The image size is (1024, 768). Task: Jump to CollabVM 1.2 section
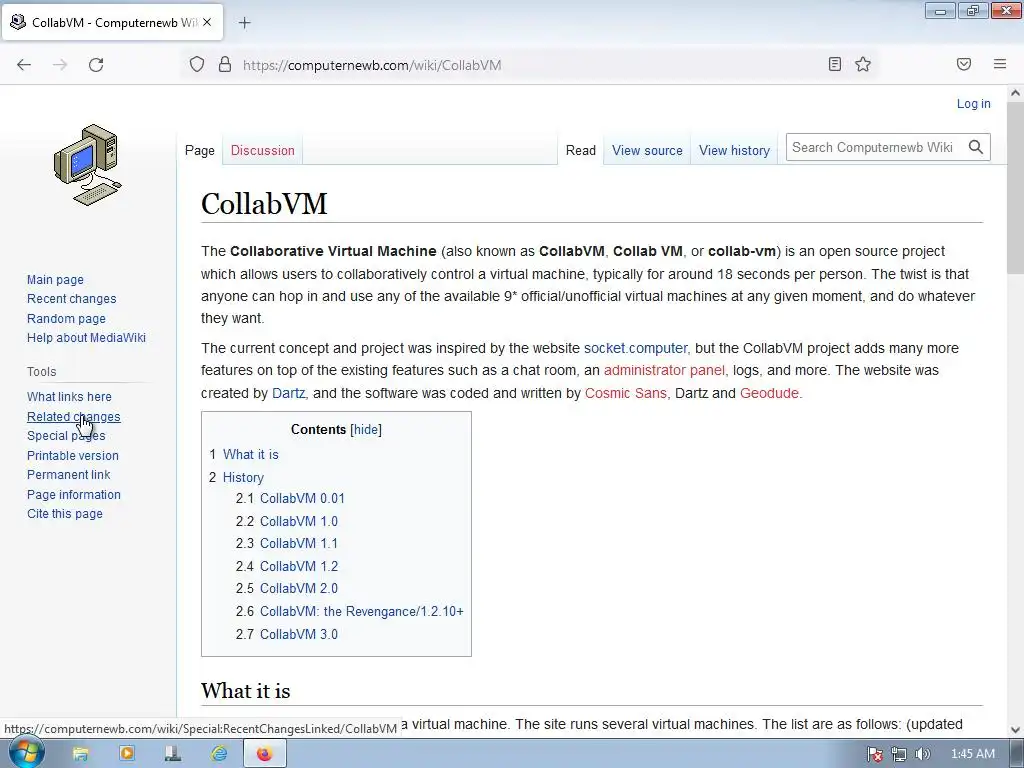[x=299, y=566]
